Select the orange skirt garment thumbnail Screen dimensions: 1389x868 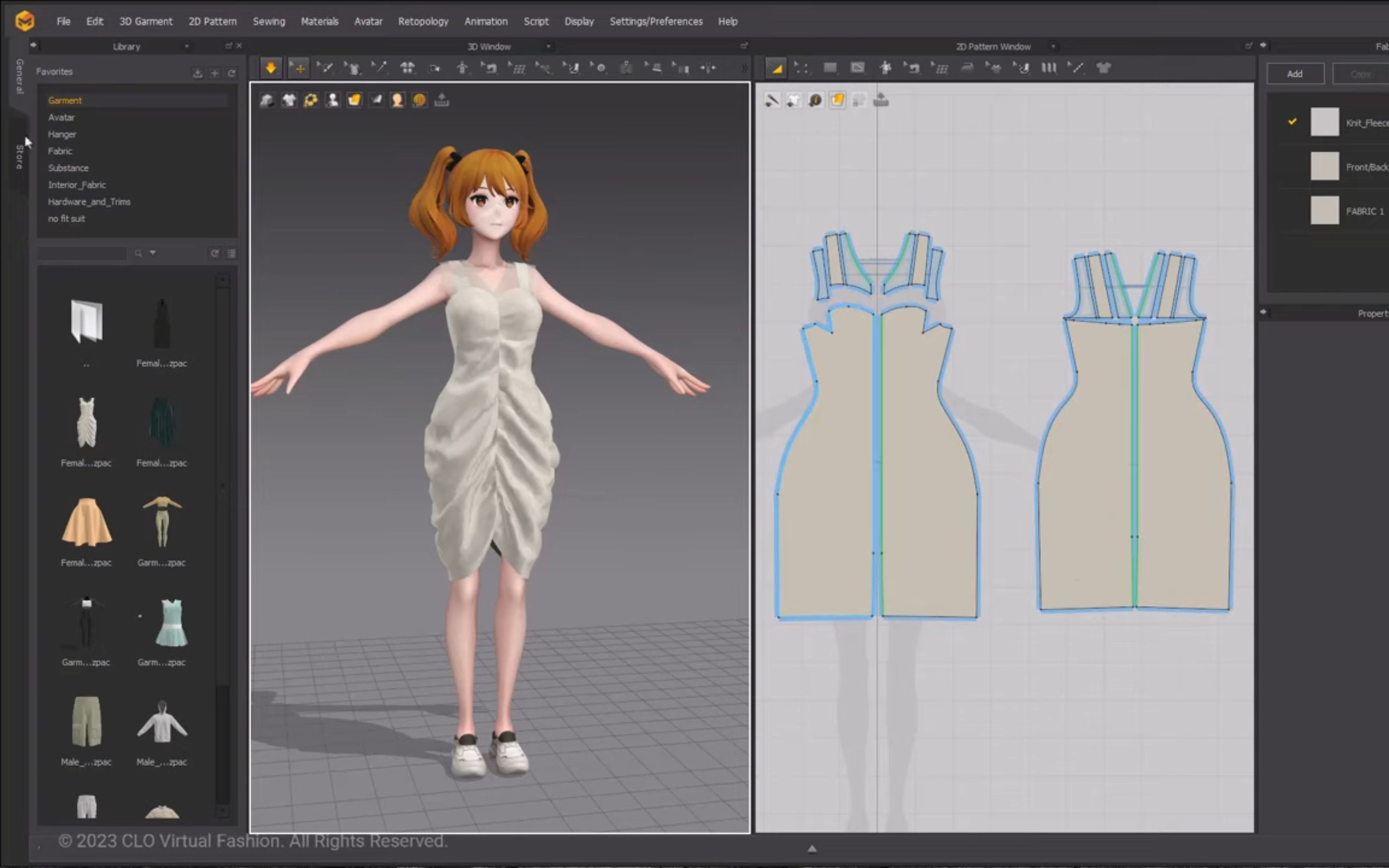point(87,522)
